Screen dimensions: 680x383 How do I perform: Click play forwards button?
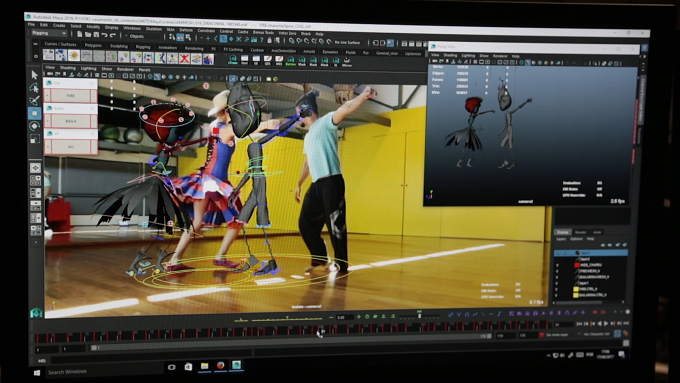click(606, 324)
